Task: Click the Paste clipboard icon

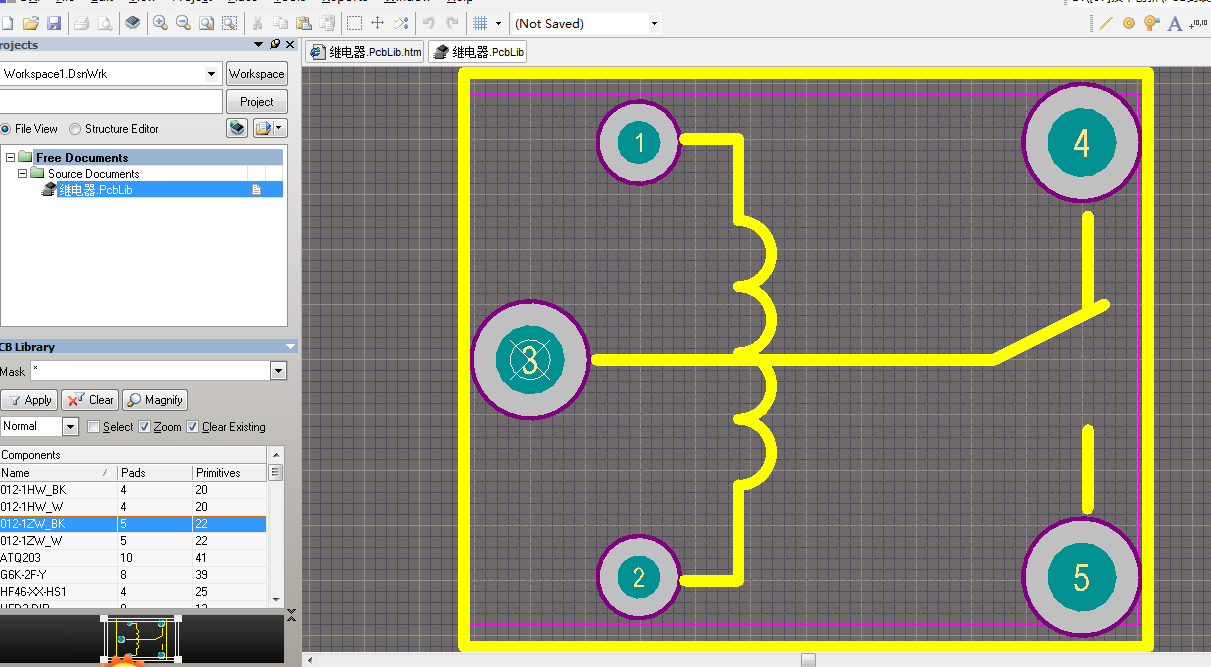Action: (303, 22)
